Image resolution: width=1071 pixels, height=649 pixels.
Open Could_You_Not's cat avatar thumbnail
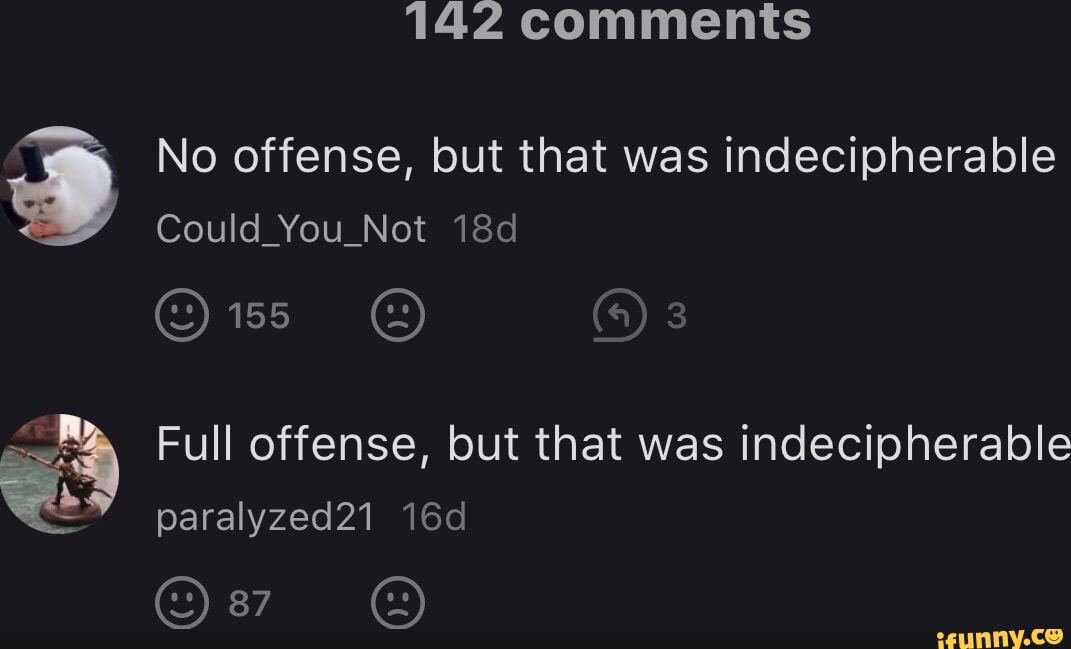pos(60,188)
